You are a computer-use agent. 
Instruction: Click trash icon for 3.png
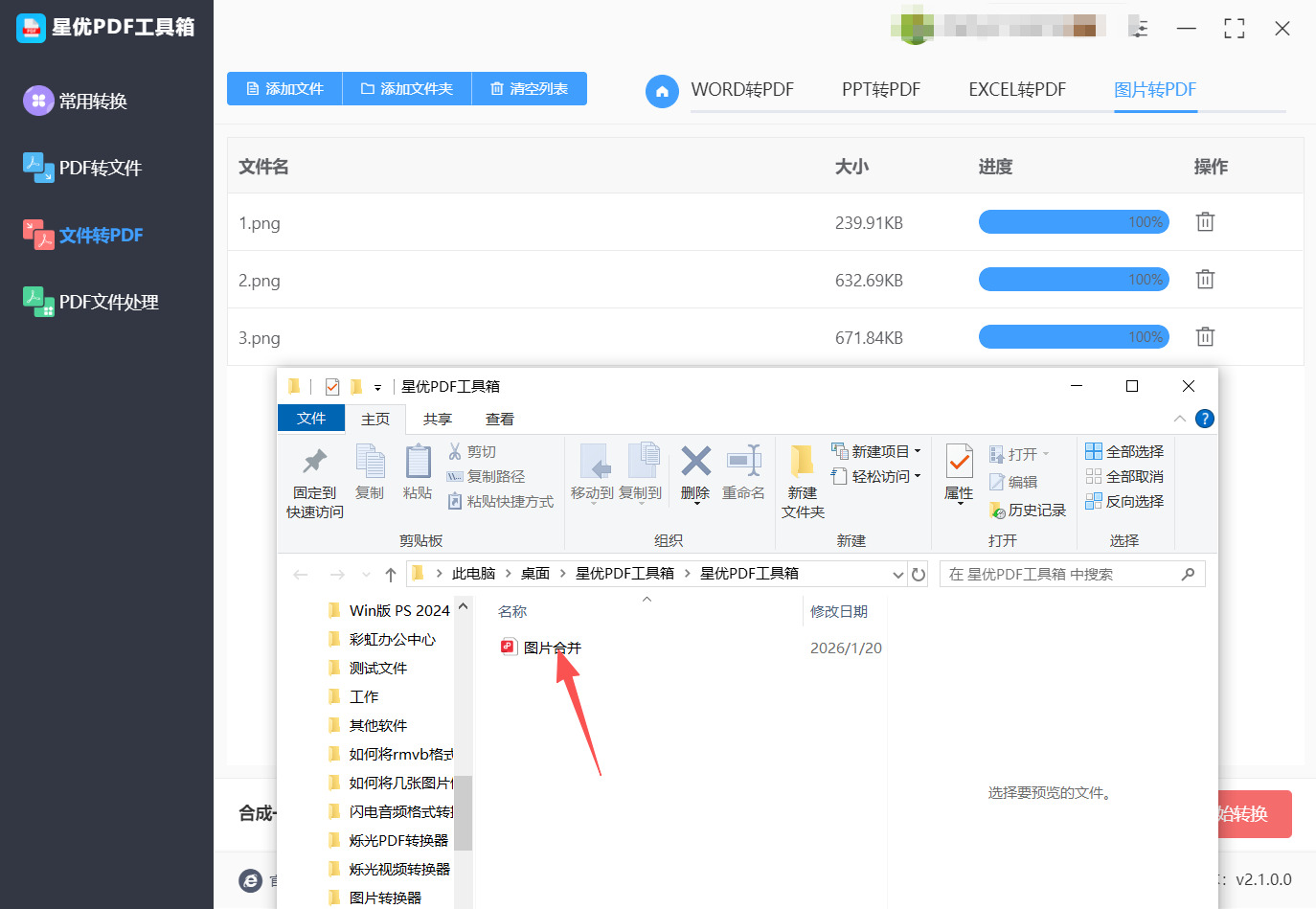click(x=1205, y=337)
